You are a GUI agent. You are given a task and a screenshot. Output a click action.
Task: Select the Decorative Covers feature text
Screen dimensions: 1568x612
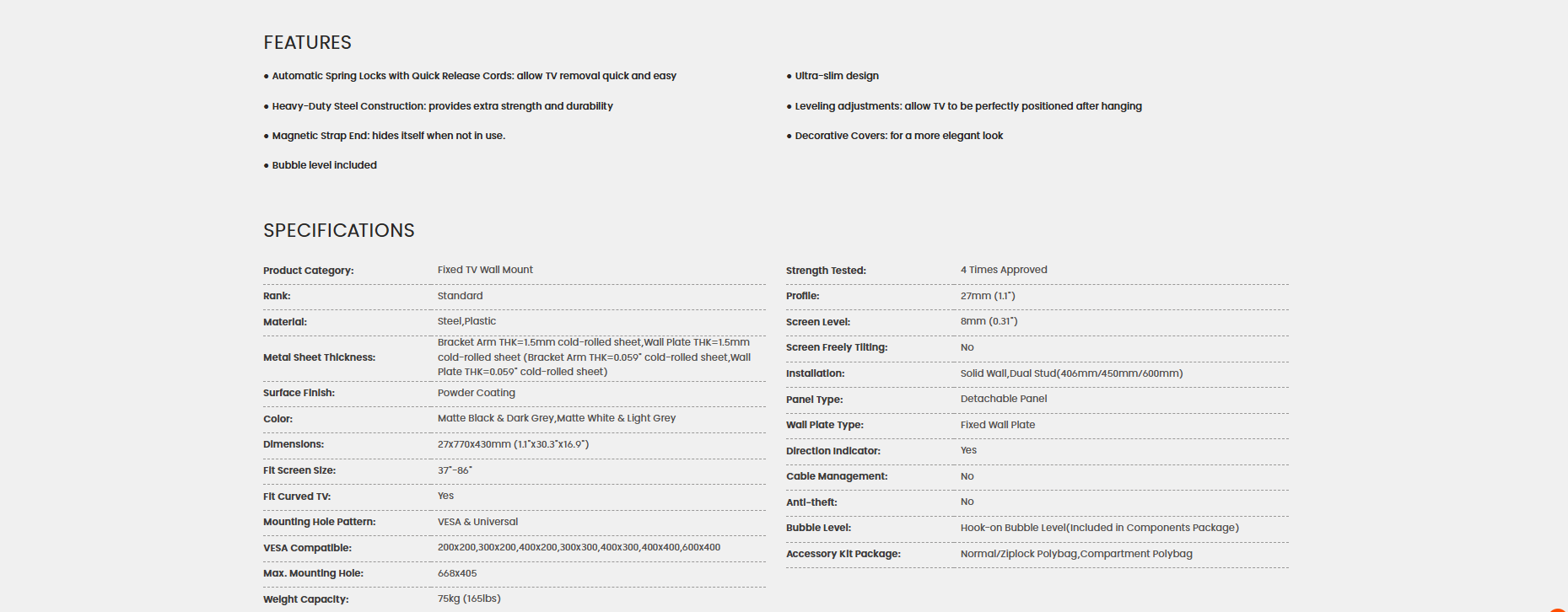click(895, 136)
